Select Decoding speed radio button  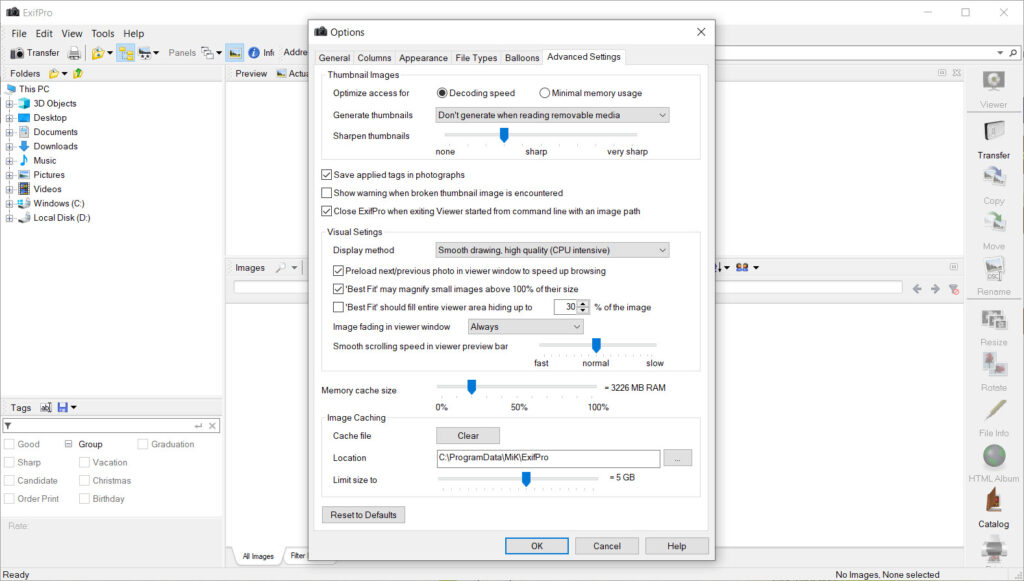click(x=442, y=93)
